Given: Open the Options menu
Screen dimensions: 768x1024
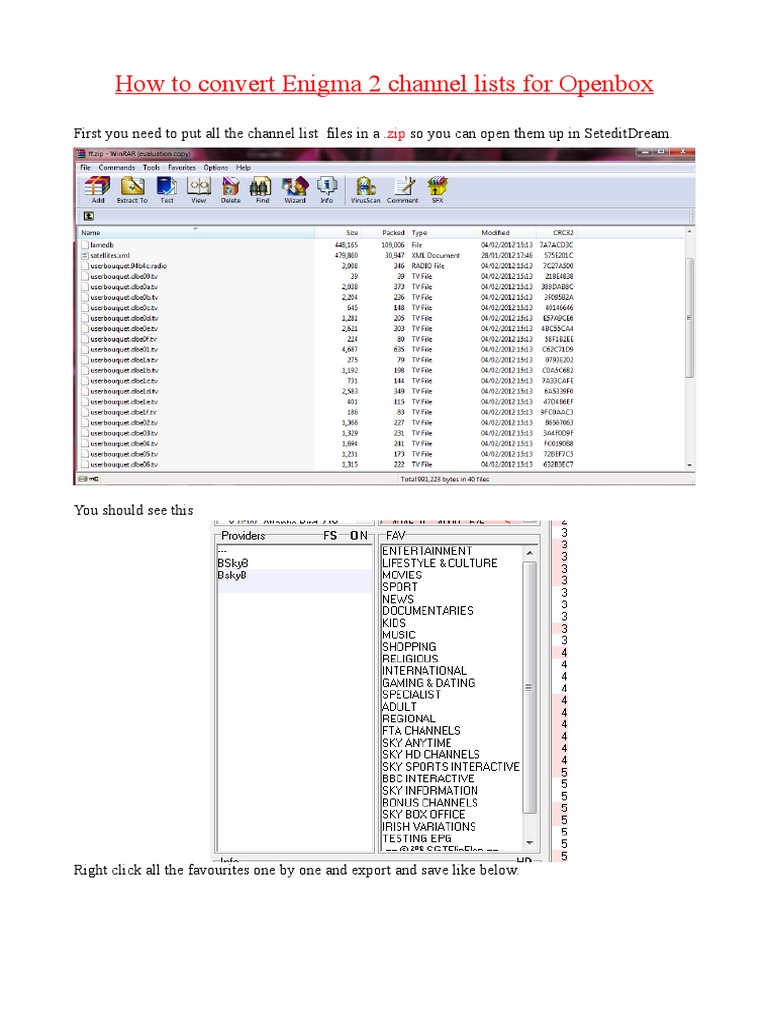Looking at the screenshot, I should point(216,168).
